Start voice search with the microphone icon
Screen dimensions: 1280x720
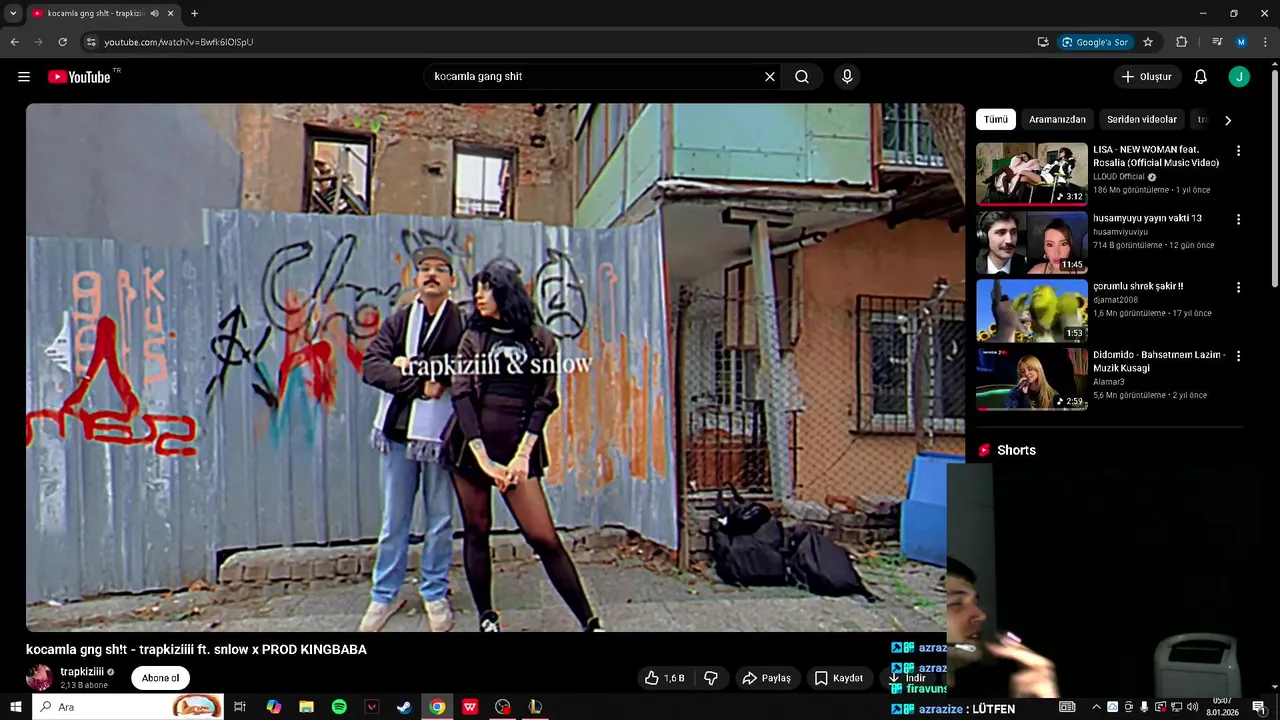click(847, 77)
